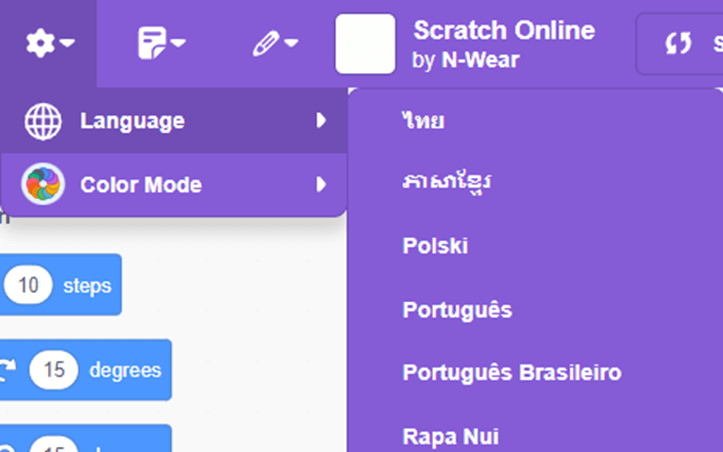The height and width of the screenshot is (452, 723).
Task: Select Português from the language list
Action: coord(457,310)
